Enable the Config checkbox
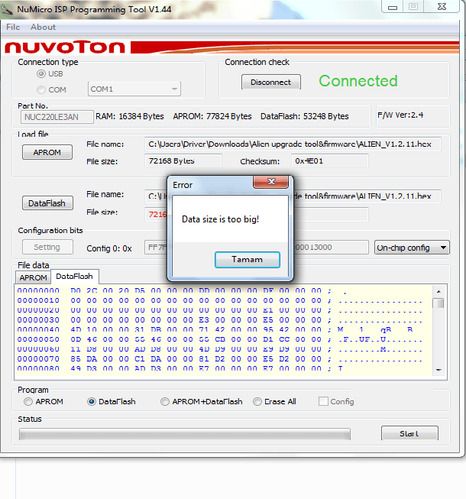The image size is (466, 499). click(323, 401)
